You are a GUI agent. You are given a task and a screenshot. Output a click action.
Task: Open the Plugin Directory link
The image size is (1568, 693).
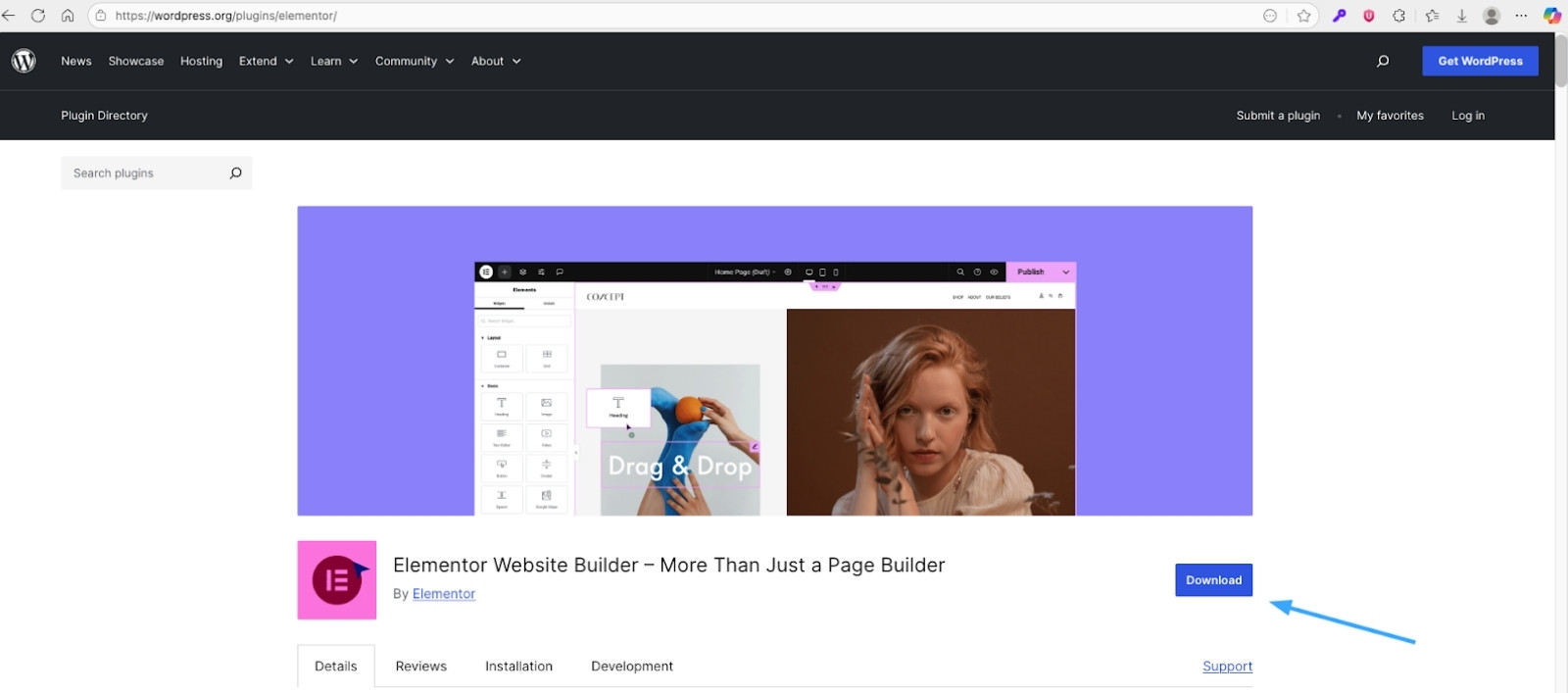coord(104,116)
